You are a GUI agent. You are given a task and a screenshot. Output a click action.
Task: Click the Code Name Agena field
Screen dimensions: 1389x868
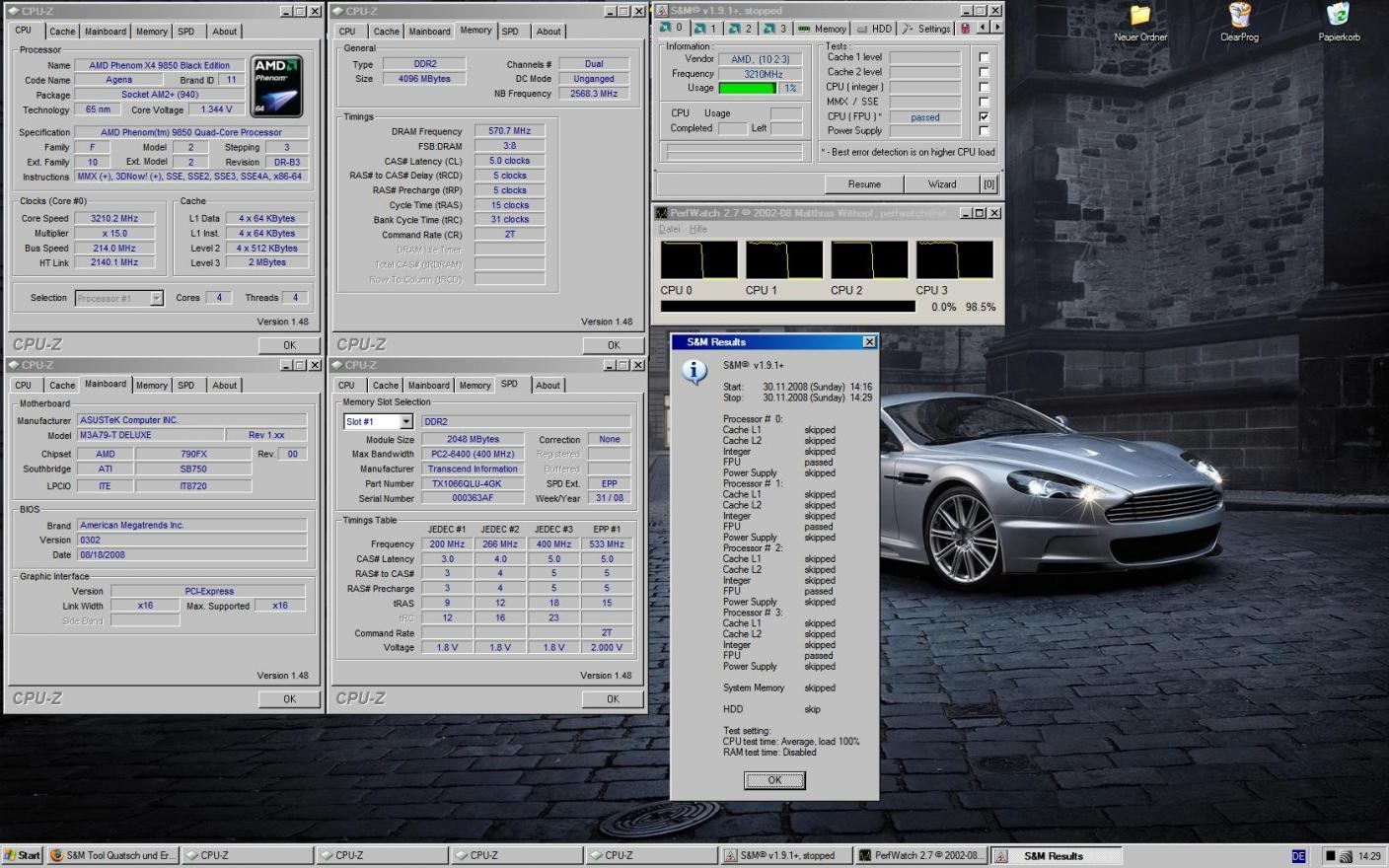coord(119,80)
